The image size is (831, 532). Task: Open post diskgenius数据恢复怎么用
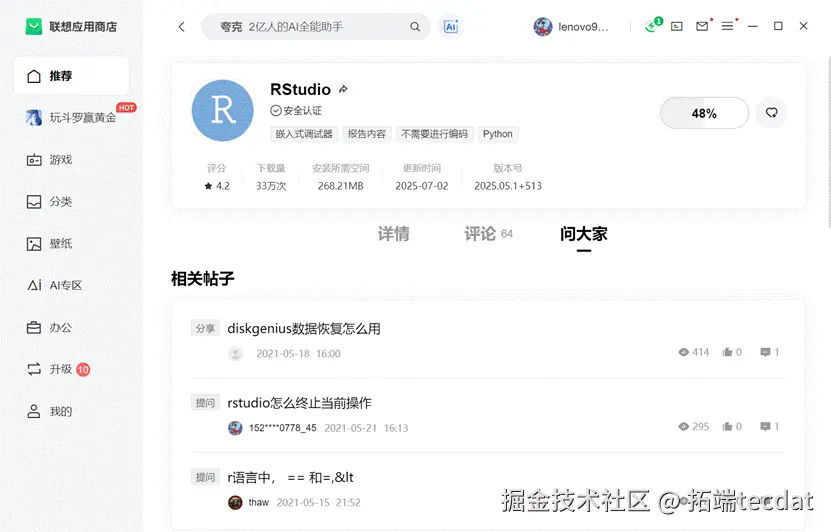[304, 329]
